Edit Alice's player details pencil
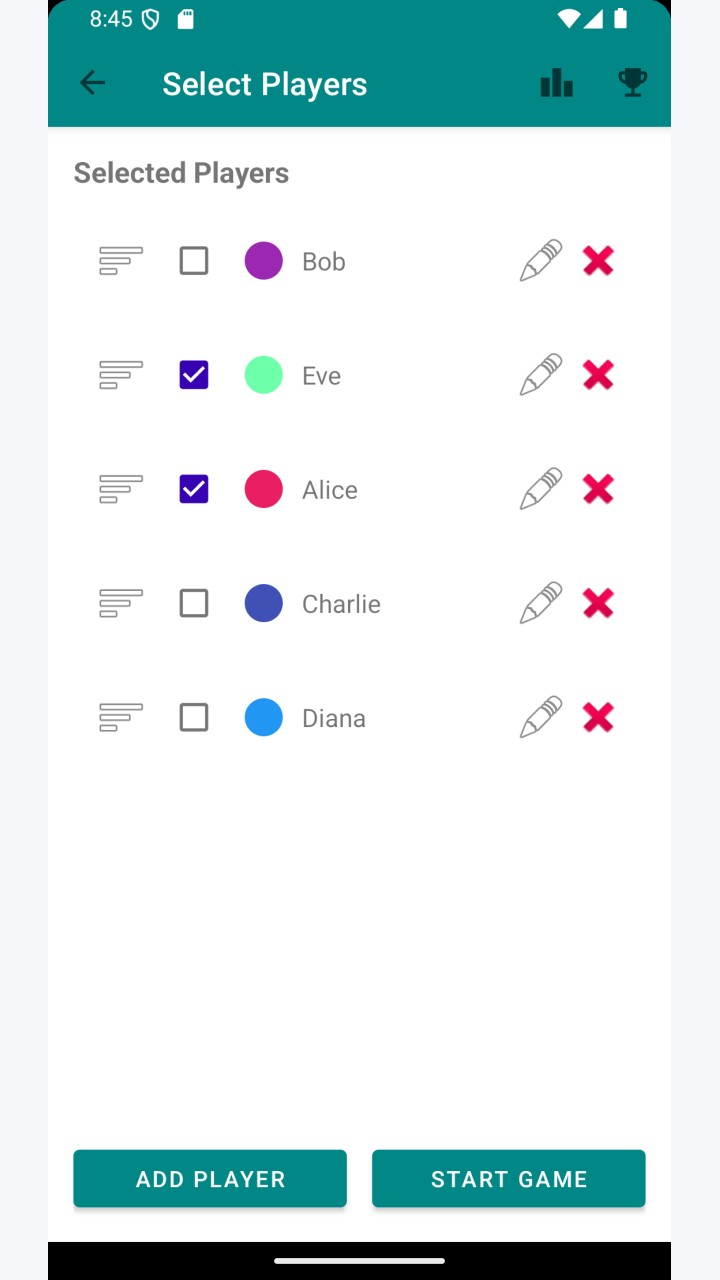This screenshot has height=1280, width=720. click(x=541, y=489)
